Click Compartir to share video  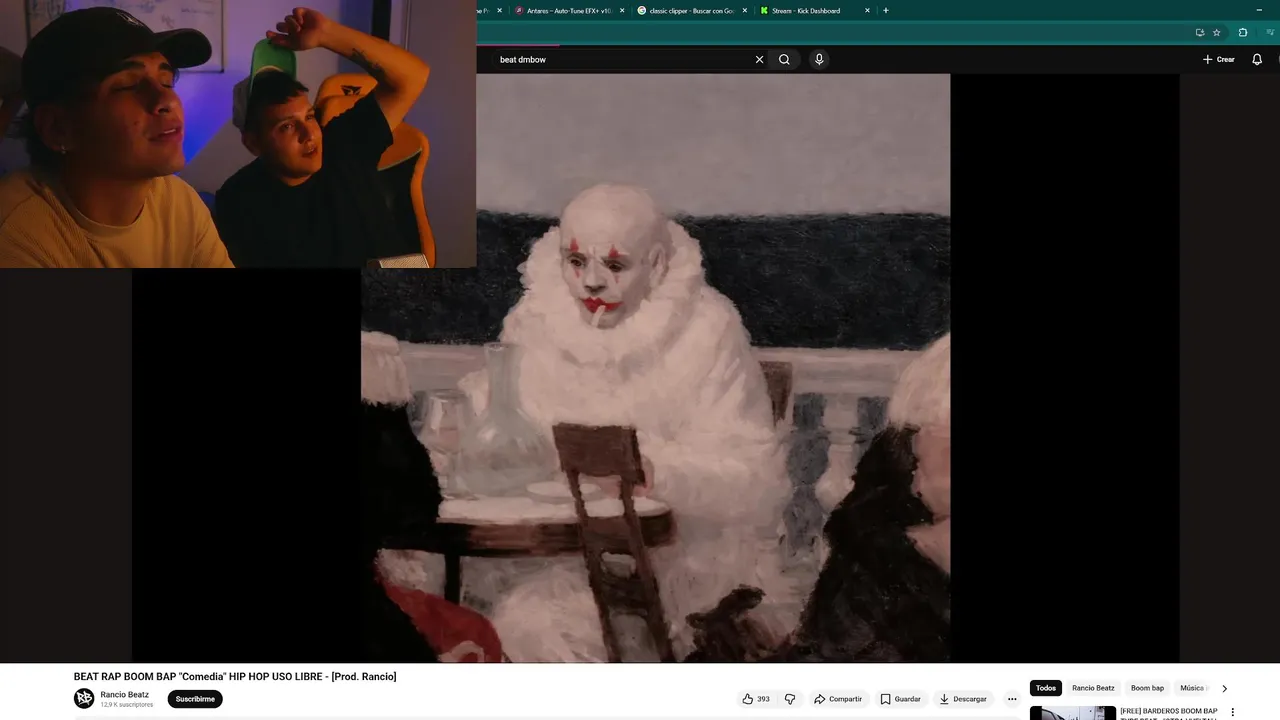pos(838,699)
